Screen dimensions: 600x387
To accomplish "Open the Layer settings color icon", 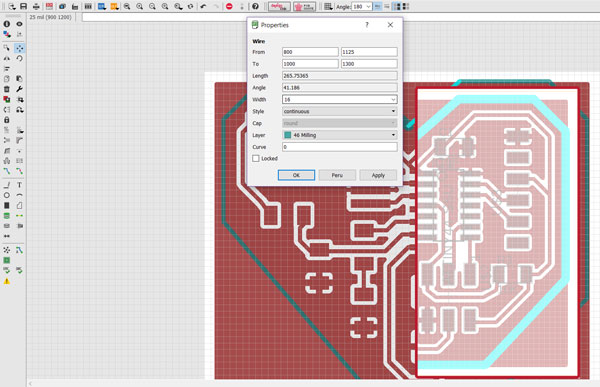I will tap(7, 34).
